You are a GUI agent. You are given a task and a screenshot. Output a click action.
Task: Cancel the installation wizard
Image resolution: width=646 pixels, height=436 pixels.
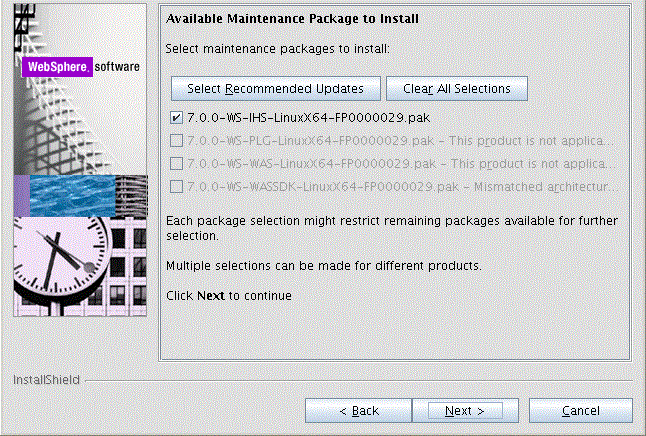[580, 411]
